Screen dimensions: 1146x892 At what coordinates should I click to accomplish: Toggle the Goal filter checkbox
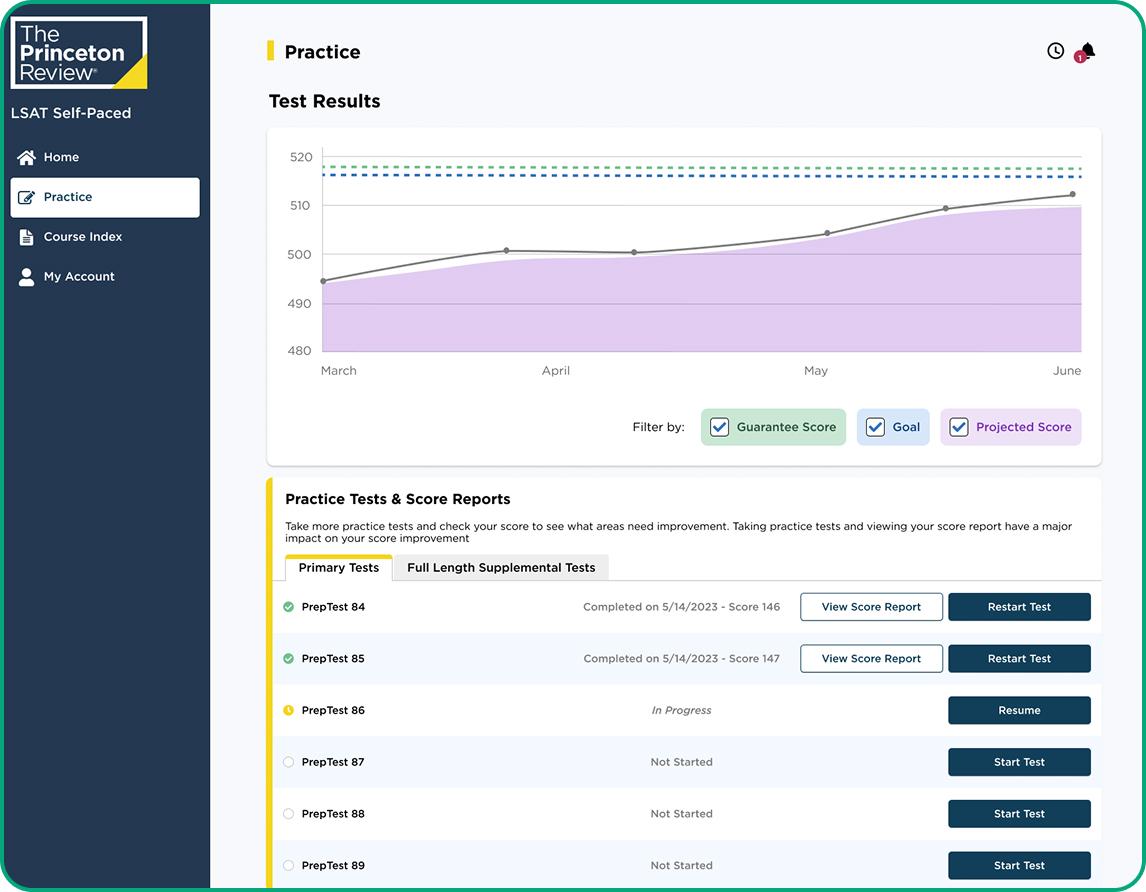pyautogui.click(x=875, y=427)
